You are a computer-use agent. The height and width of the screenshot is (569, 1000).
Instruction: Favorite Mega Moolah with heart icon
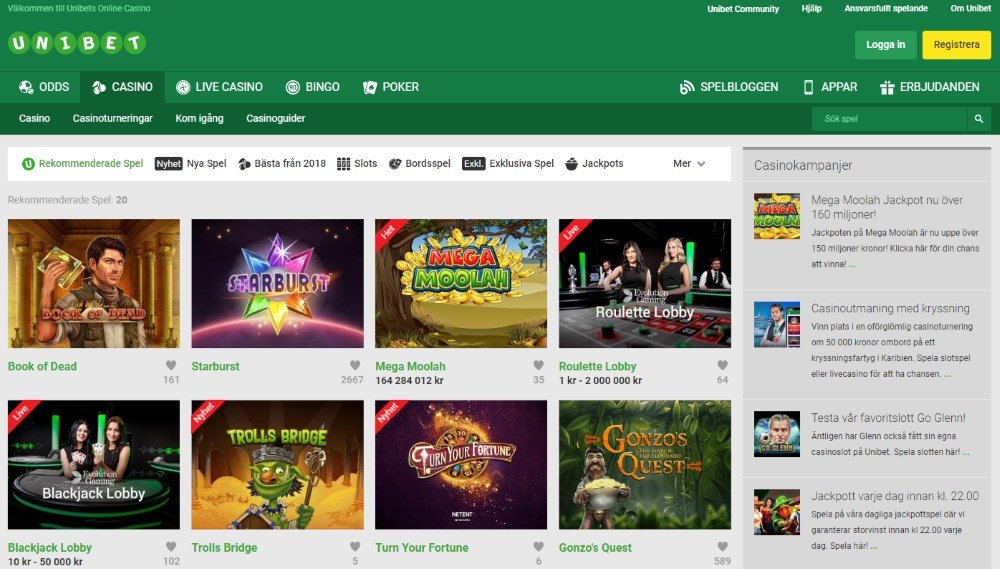(x=538, y=366)
